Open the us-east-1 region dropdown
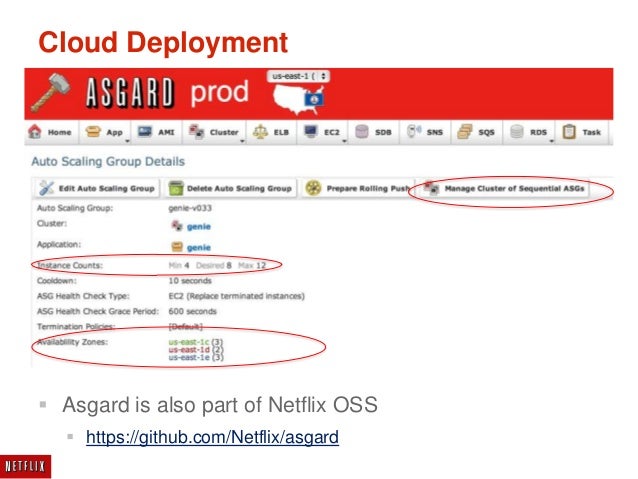This screenshot has width=638, height=479. pyautogui.click(x=299, y=76)
